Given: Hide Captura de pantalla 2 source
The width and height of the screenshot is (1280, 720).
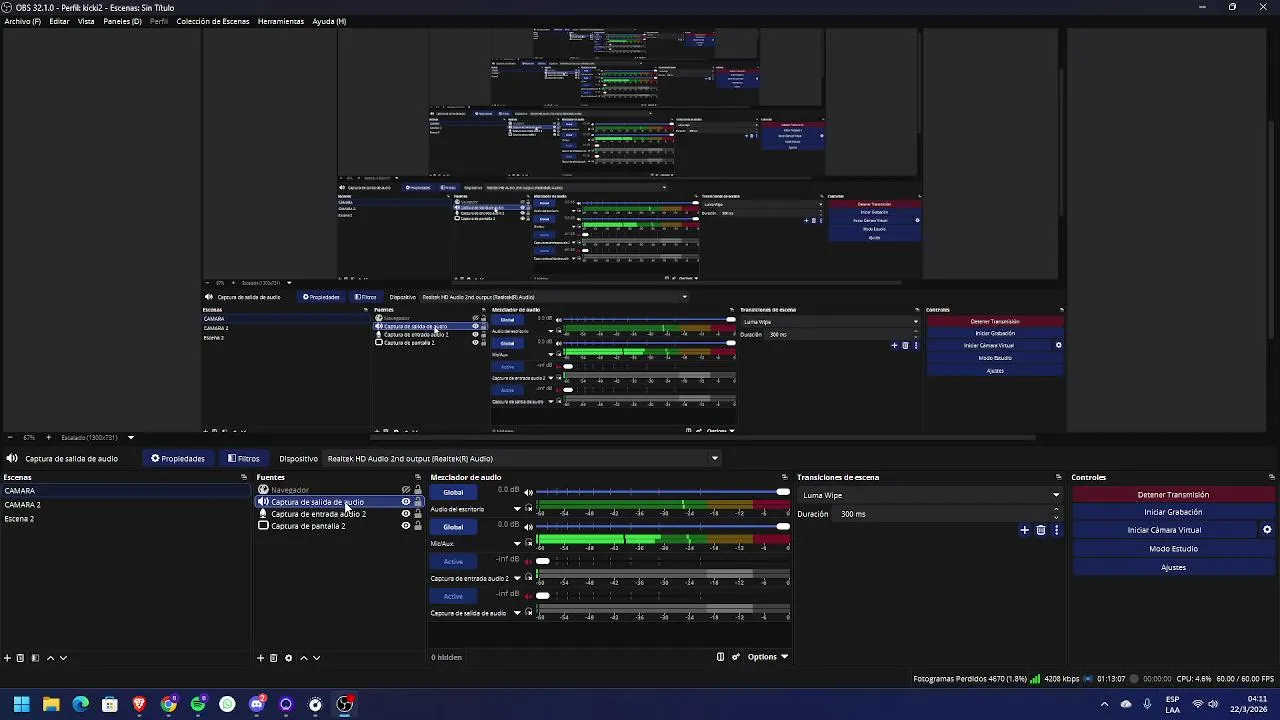Looking at the screenshot, I should tap(406, 526).
